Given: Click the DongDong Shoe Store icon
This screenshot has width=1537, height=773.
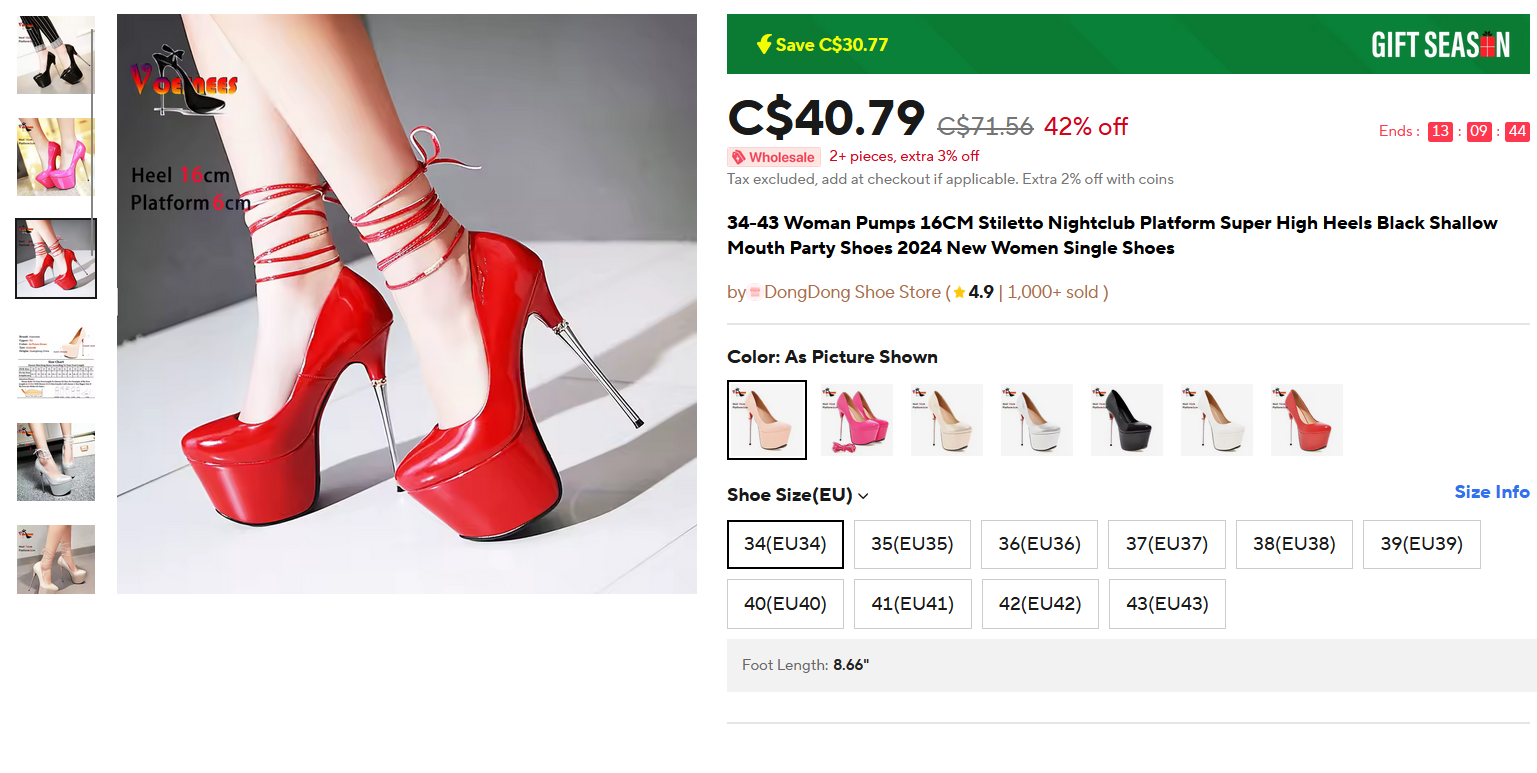Looking at the screenshot, I should [755, 292].
